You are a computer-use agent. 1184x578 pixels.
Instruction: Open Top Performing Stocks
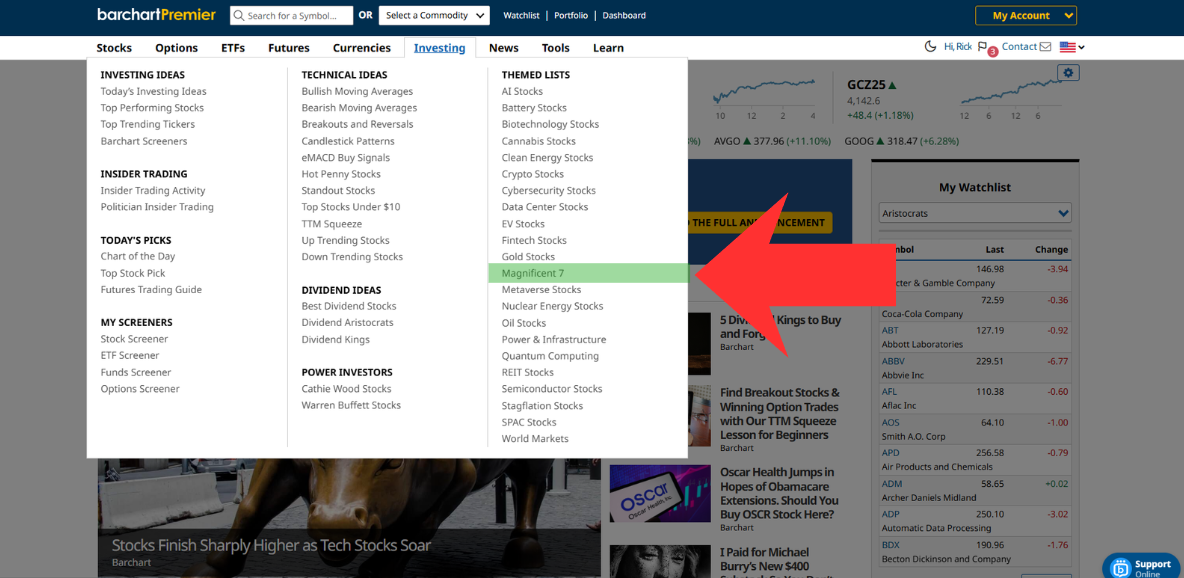point(152,108)
